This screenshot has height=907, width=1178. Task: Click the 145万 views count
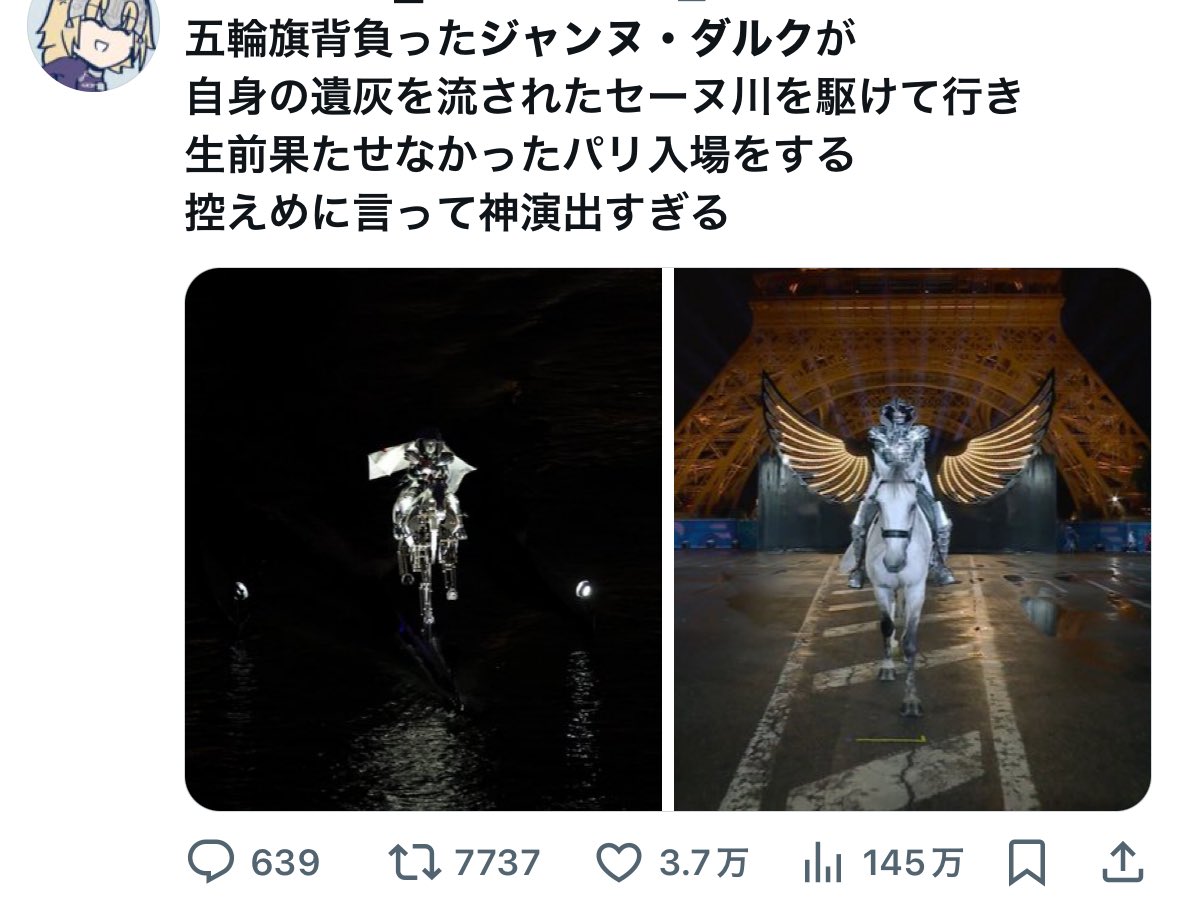click(912, 863)
